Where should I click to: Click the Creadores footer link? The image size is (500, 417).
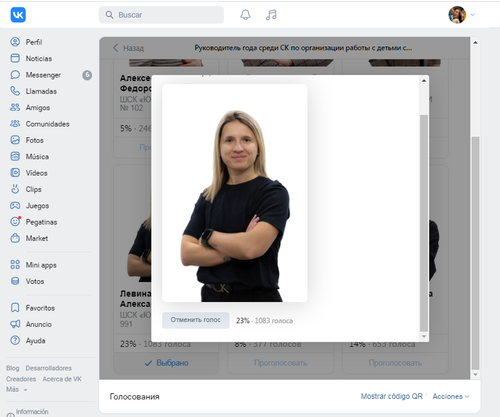coord(21,379)
